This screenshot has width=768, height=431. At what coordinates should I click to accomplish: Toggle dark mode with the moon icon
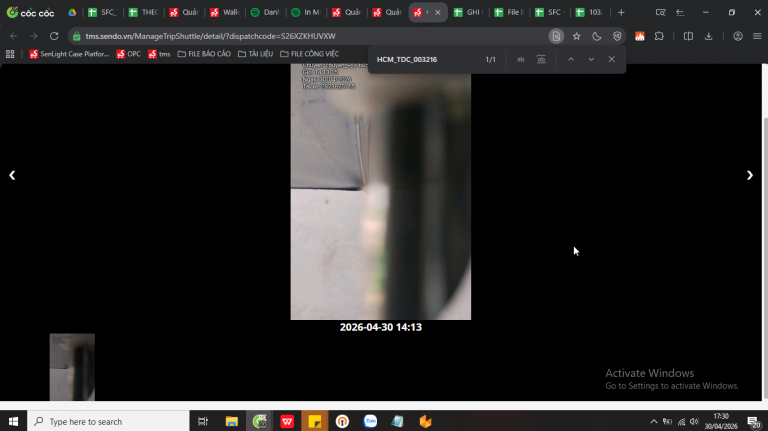point(597,36)
